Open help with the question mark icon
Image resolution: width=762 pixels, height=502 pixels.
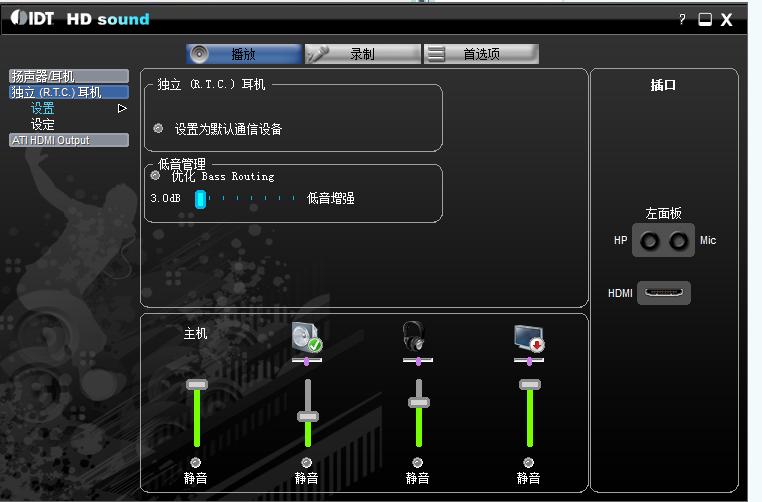point(682,19)
